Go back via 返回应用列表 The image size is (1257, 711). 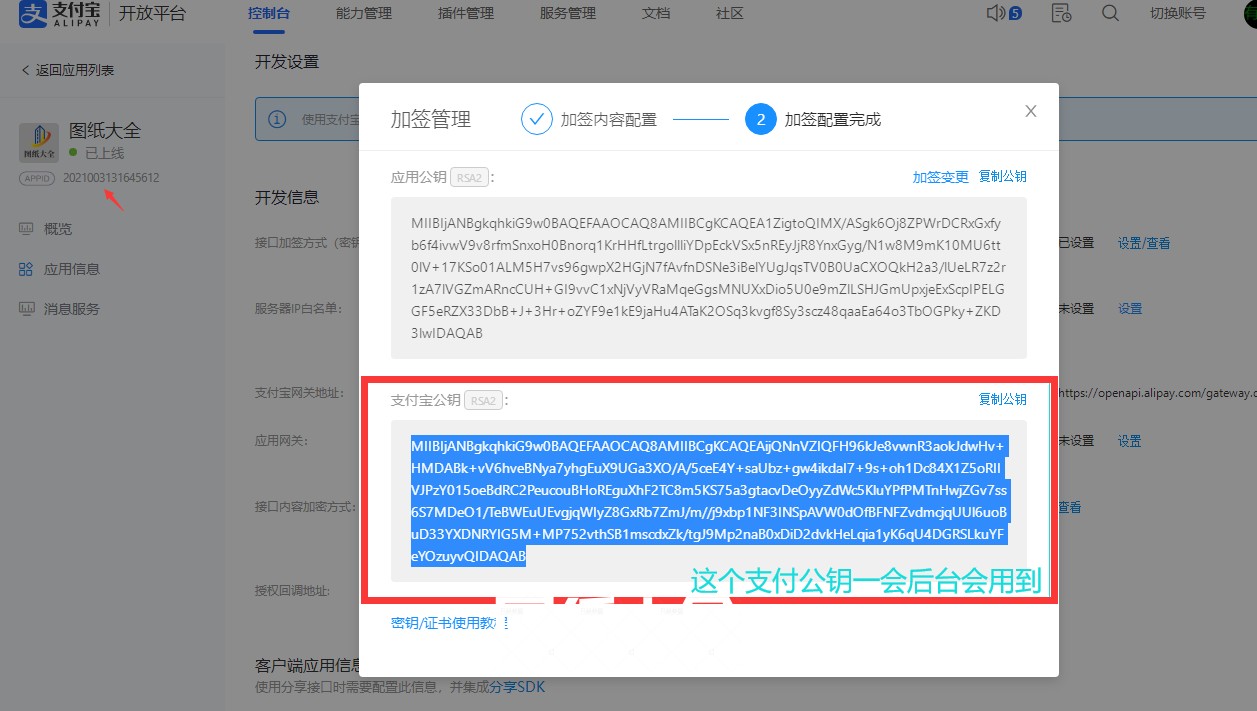tap(67, 70)
